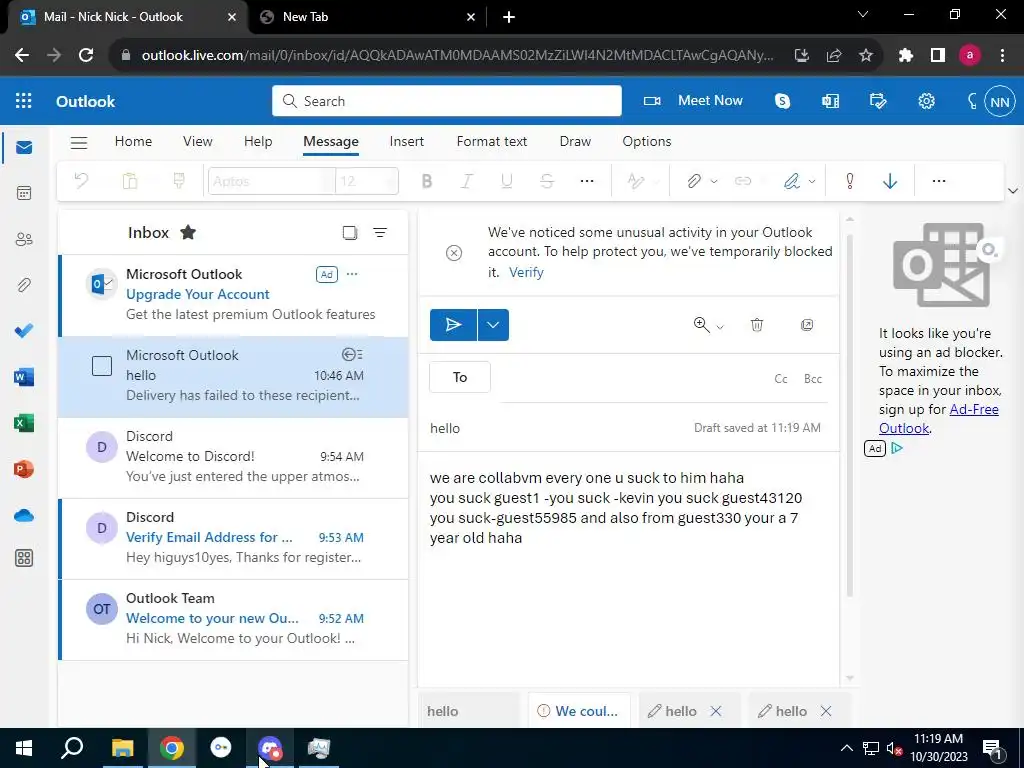The image size is (1024, 768).
Task: Open People contacts in sidebar
Action: pyautogui.click(x=24, y=239)
